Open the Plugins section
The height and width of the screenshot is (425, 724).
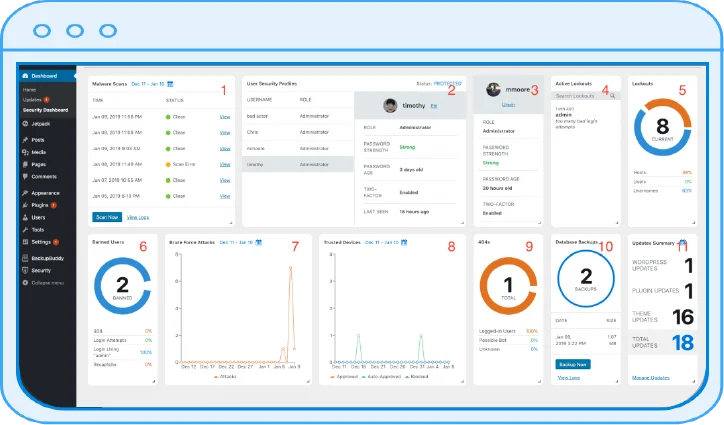click(41, 204)
